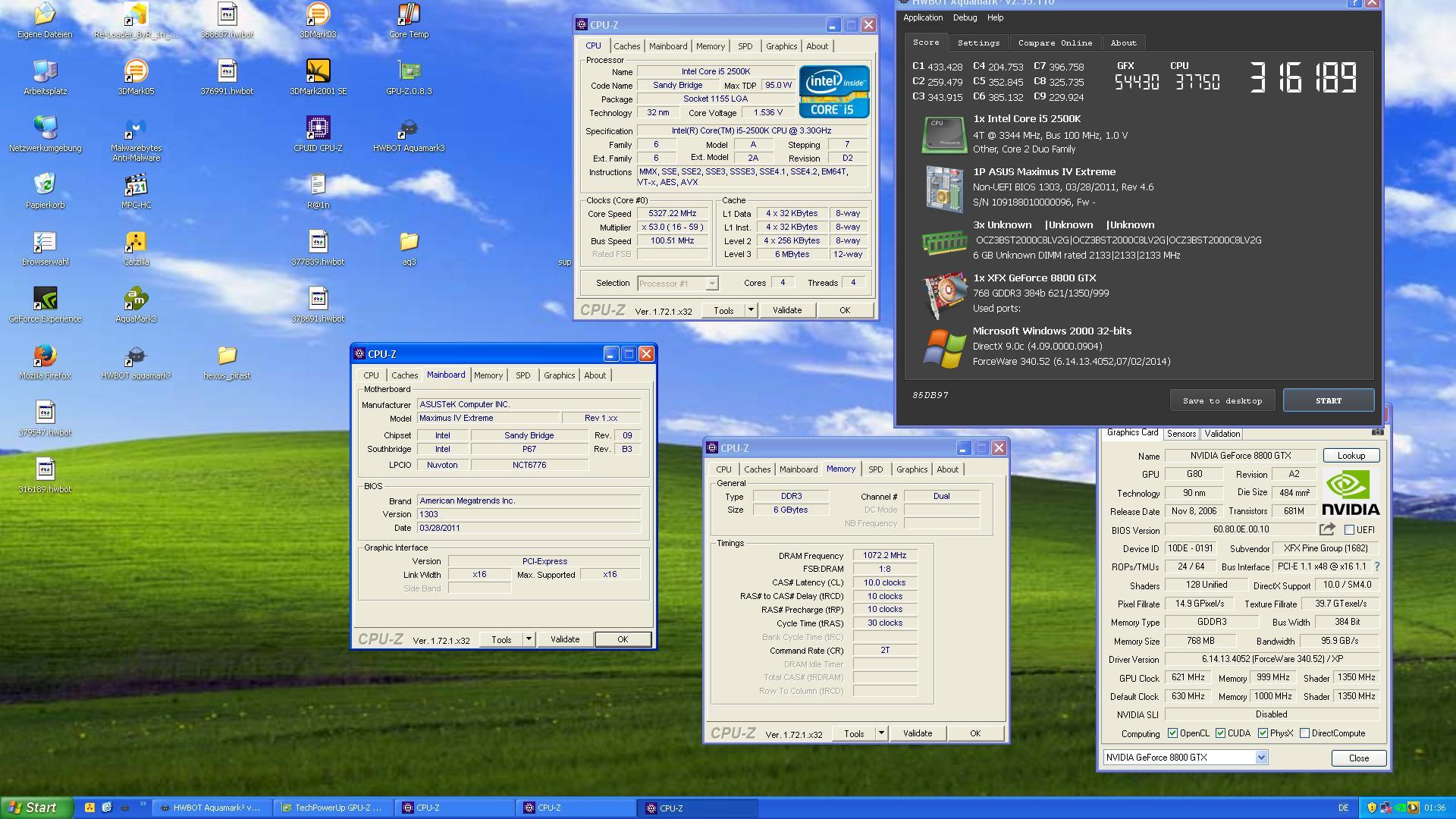The height and width of the screenshot is (819, 1456).
Task: Click Validate in CPU tab window
Action: coord(786,310)
